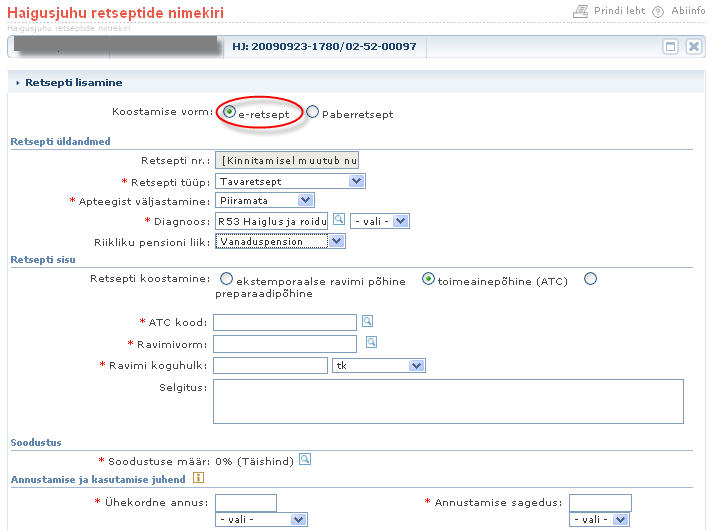
Task: Click the info icon beside Annustamise ja kasutamise juhend
Action: (198, 478)
